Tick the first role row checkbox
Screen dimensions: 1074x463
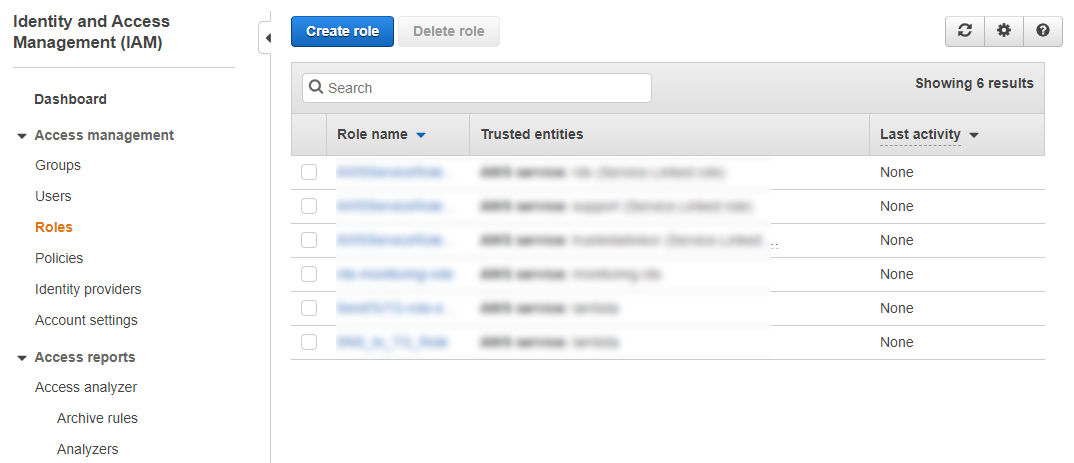click(309, 172)
